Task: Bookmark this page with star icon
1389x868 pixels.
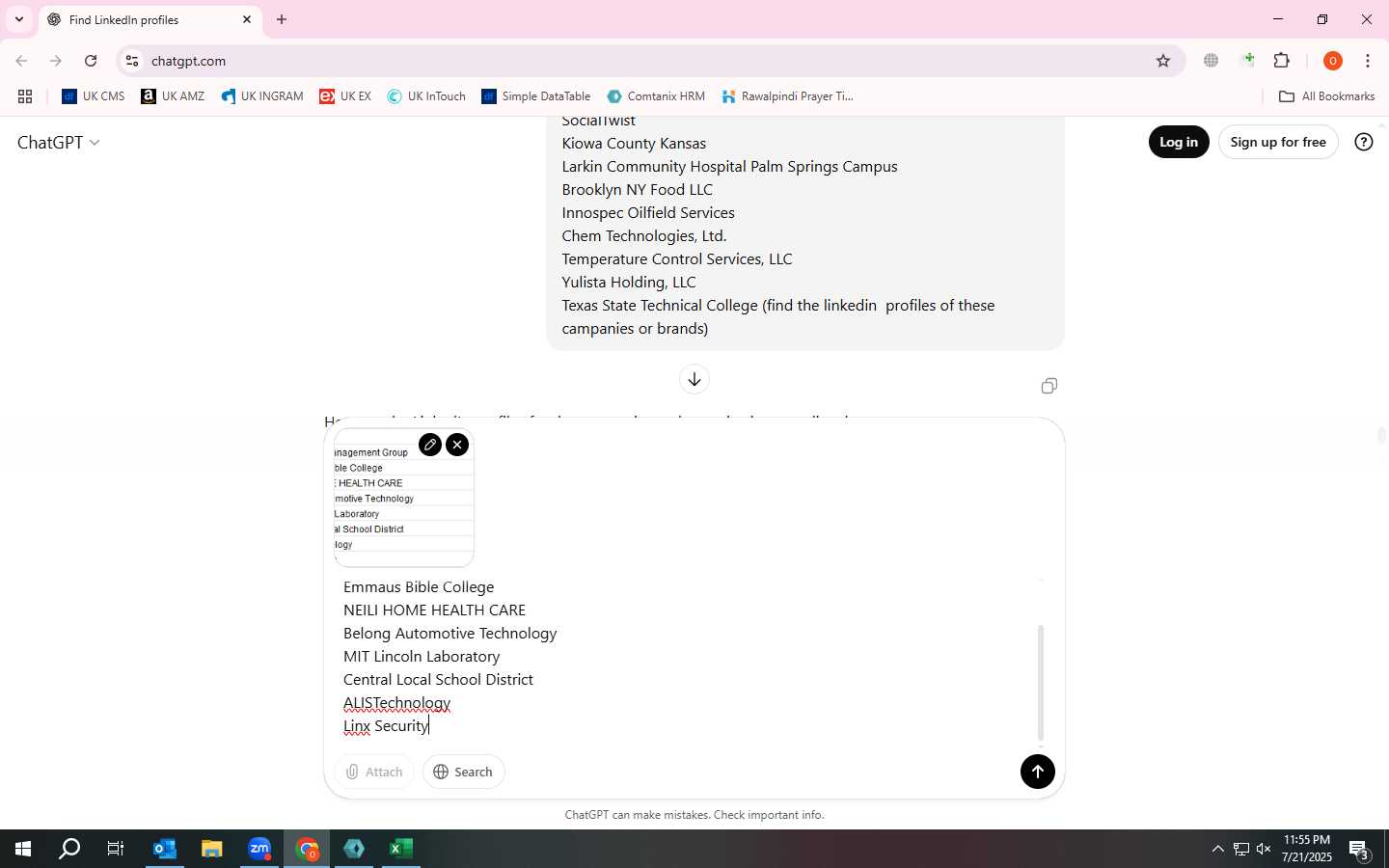Action: (x=1163, y=61)
